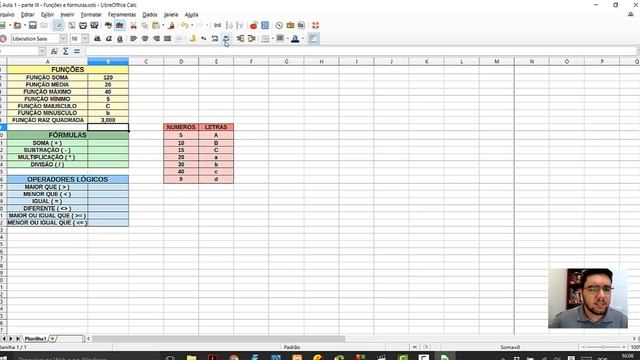Image resolution: width=640 pixels, height=360 pixels.
Task: Open the Liberation Sans font name dropdown
Action: (x=63, y=38)
